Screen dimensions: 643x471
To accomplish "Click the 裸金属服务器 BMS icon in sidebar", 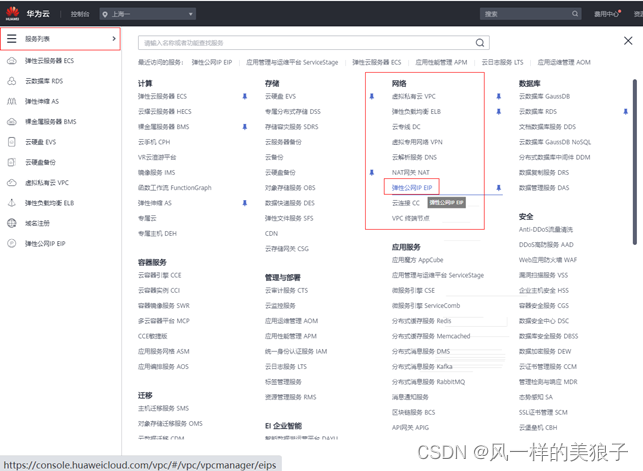I will [12, 121].
